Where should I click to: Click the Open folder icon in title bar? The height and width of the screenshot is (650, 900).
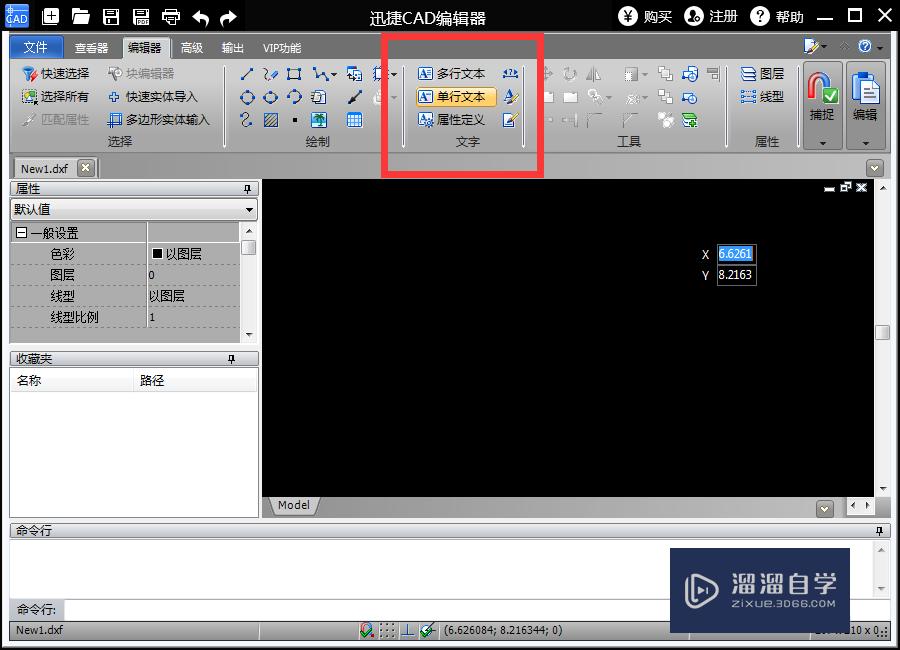(x=80, y=17)
